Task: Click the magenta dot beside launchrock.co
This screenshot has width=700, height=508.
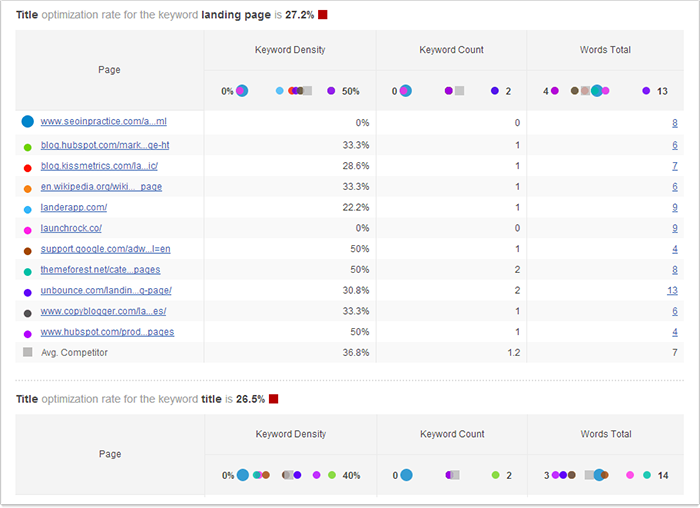Action: pos(27,229)
